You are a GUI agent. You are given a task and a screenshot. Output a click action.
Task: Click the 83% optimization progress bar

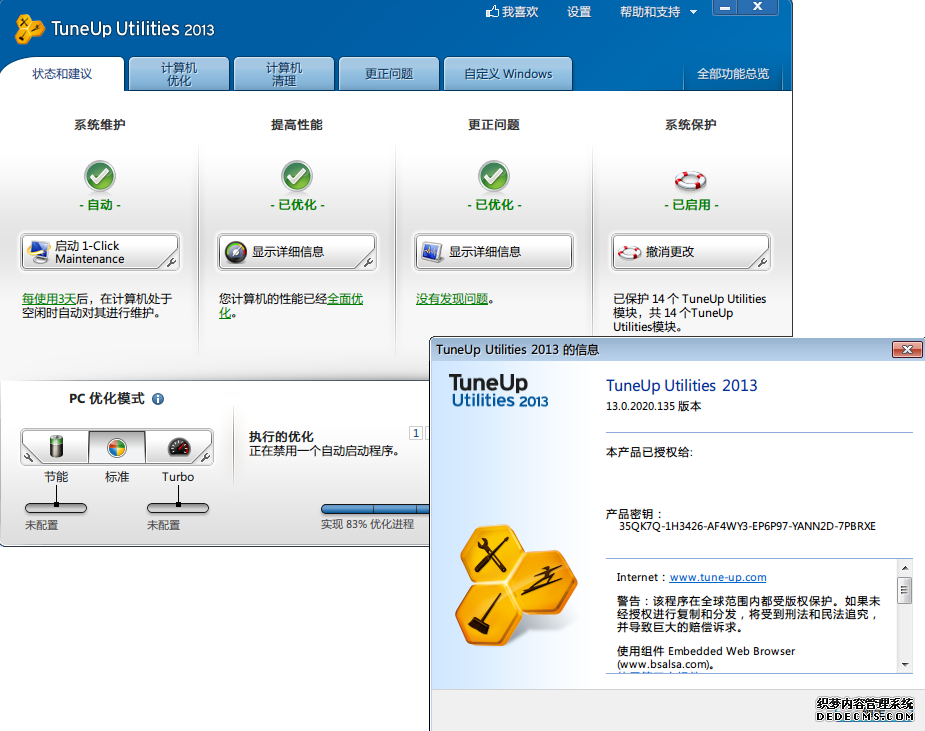click(375, 509)
